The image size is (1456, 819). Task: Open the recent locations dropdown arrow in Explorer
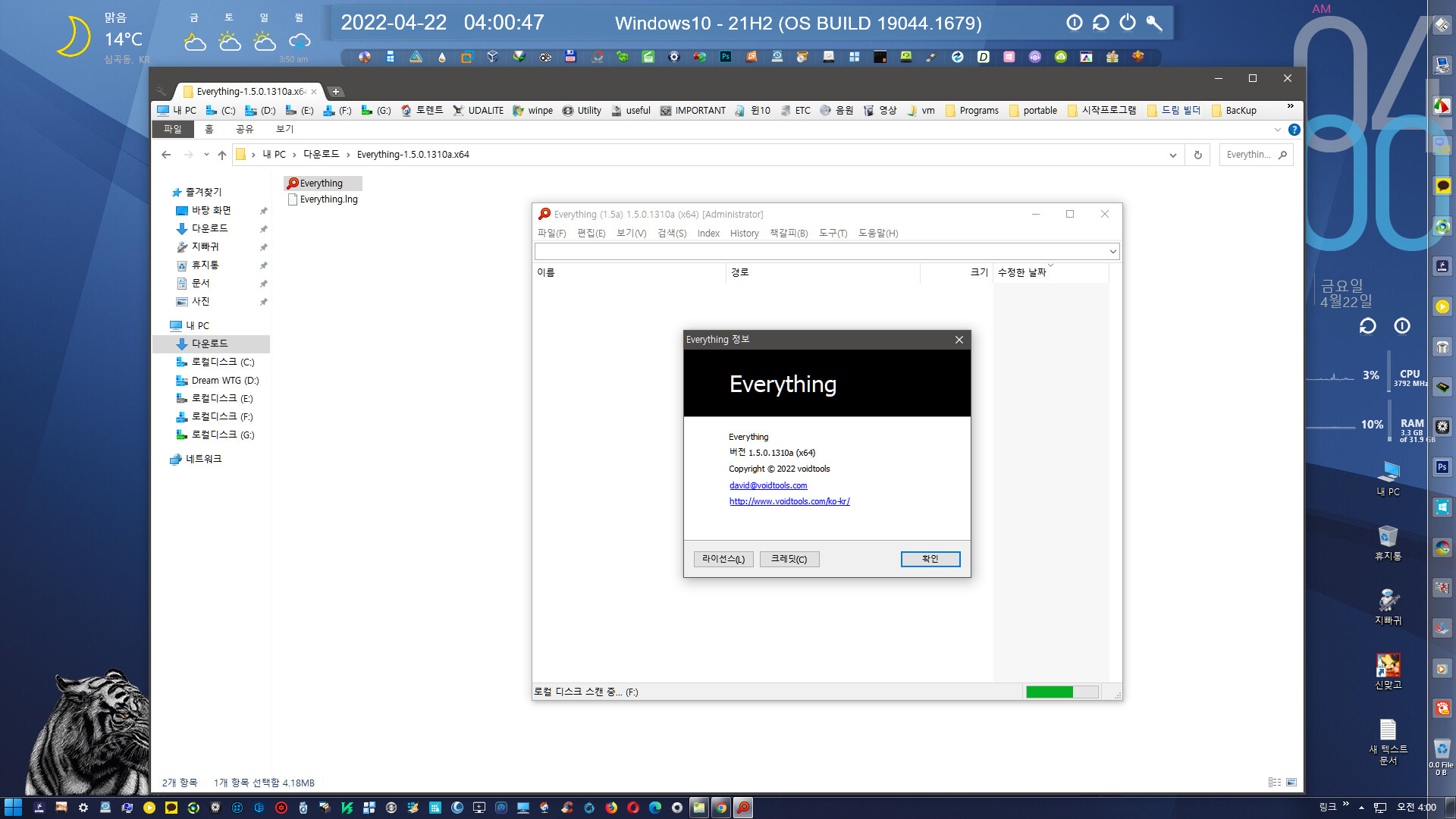point(206,155)
